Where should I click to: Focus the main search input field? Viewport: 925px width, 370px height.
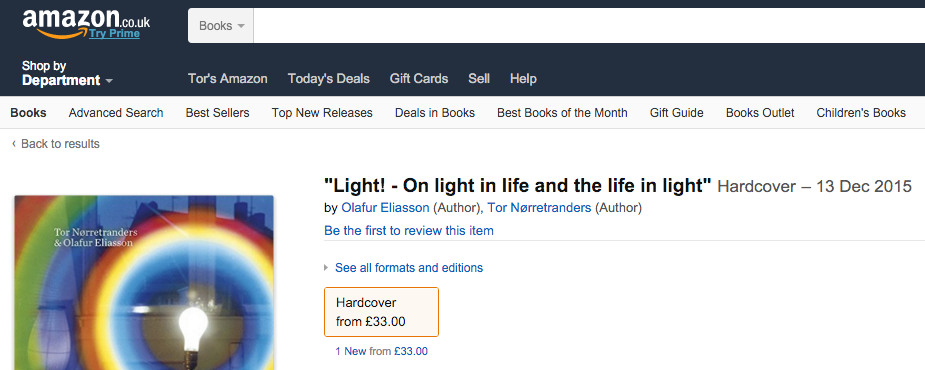589,25
